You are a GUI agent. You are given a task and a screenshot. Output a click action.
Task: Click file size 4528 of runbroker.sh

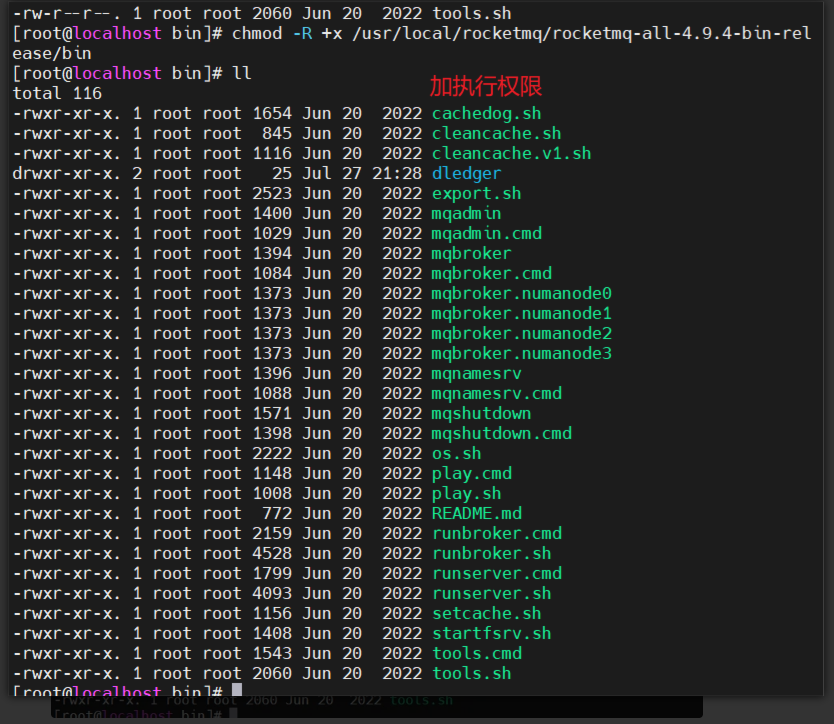coord(272,554)
